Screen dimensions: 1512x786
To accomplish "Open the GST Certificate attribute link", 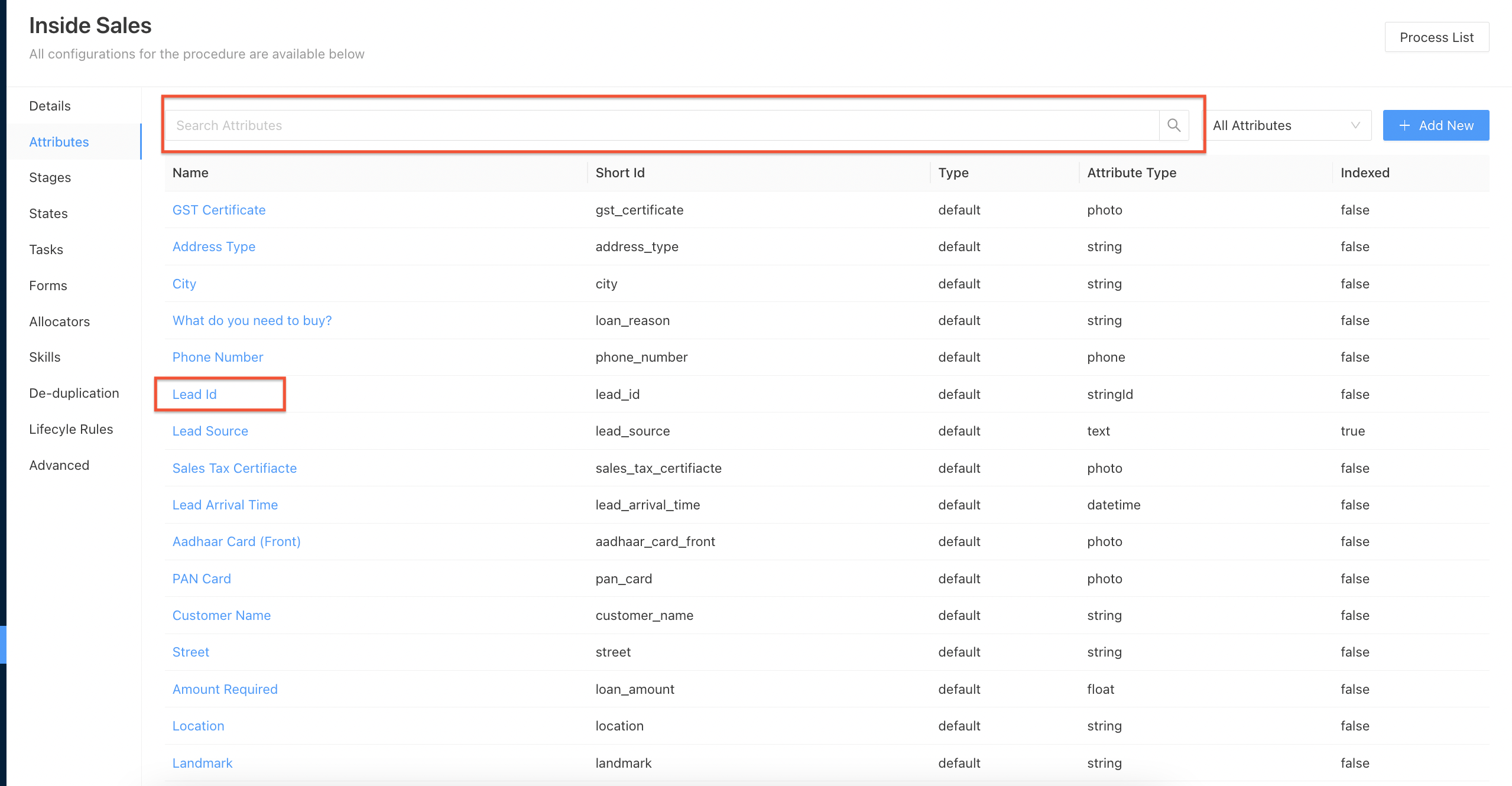I will coord(219,210).
